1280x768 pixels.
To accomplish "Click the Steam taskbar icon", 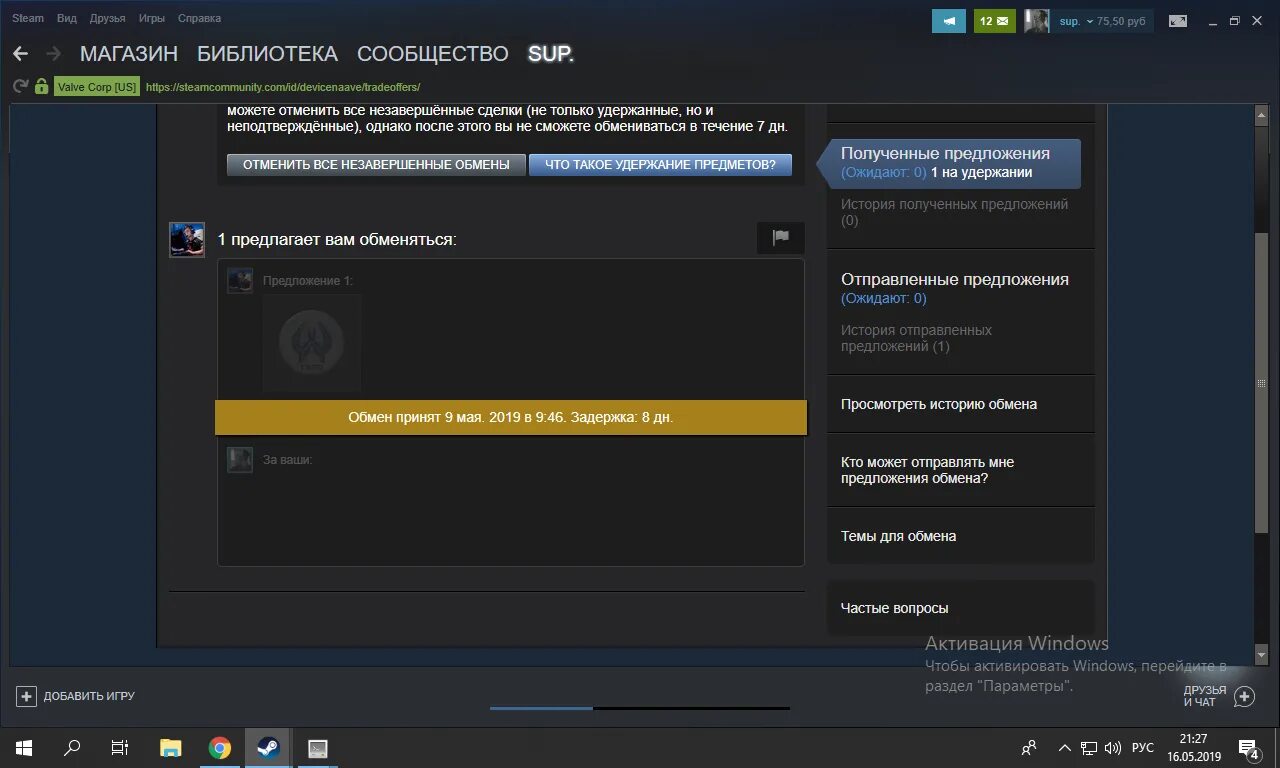I will pos(268,747).
